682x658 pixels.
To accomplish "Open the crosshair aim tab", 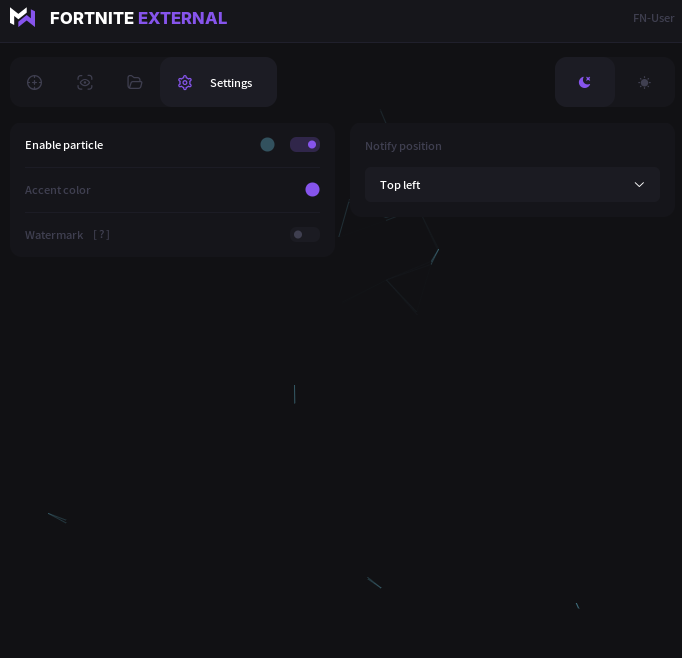I will tap(34, 82).
